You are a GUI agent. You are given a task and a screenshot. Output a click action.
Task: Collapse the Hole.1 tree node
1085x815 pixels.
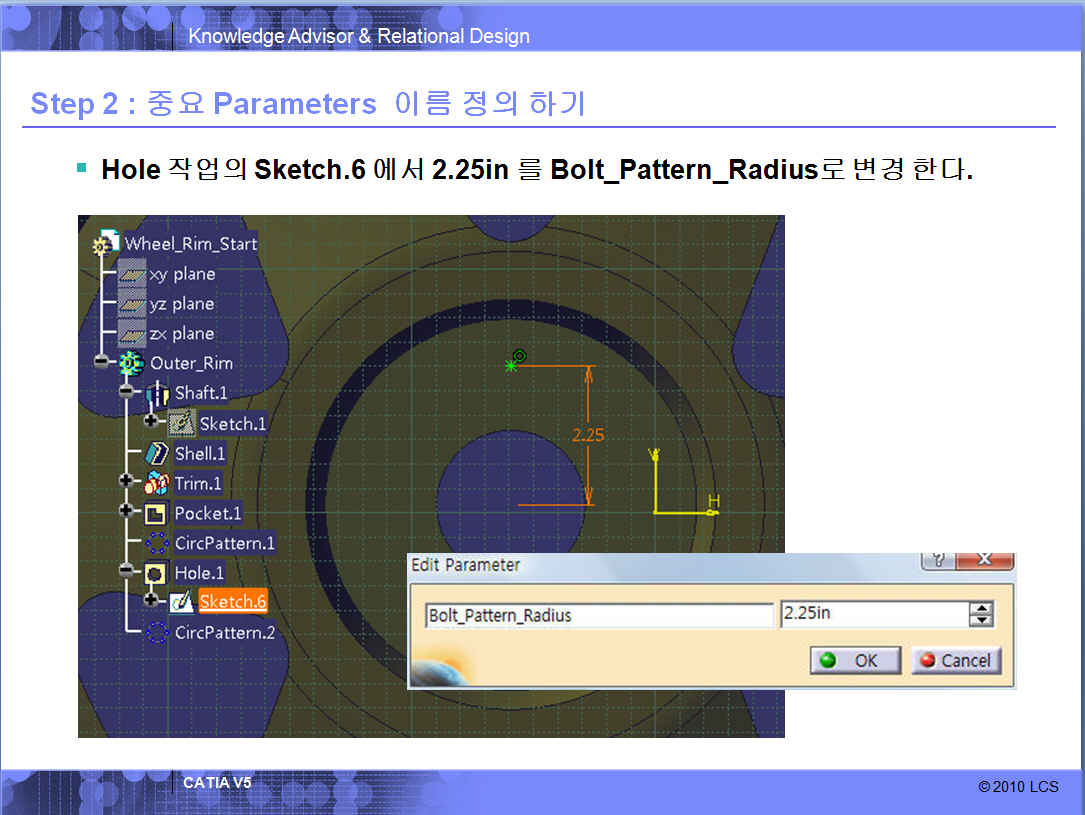[x=126, y=571]
